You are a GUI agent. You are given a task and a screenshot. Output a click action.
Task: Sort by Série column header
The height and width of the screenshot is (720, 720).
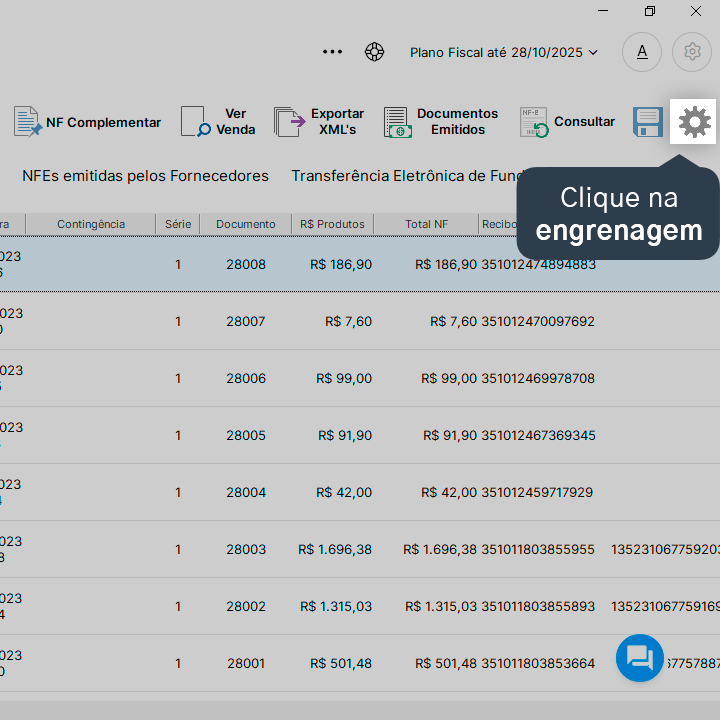coord(178,224)
